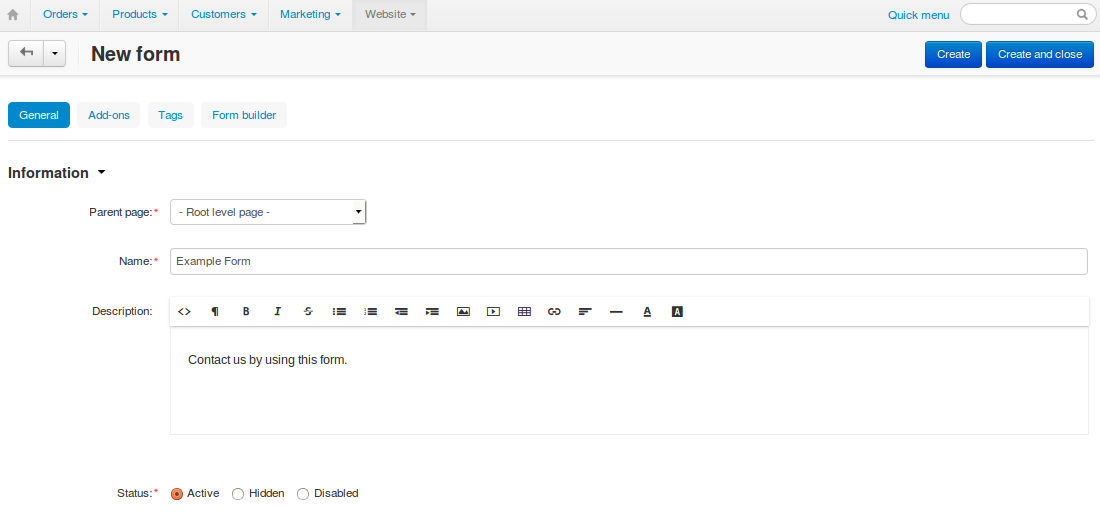Insert a hyperlink in description
1100x520 pixels.
click(x=554, y=312)
